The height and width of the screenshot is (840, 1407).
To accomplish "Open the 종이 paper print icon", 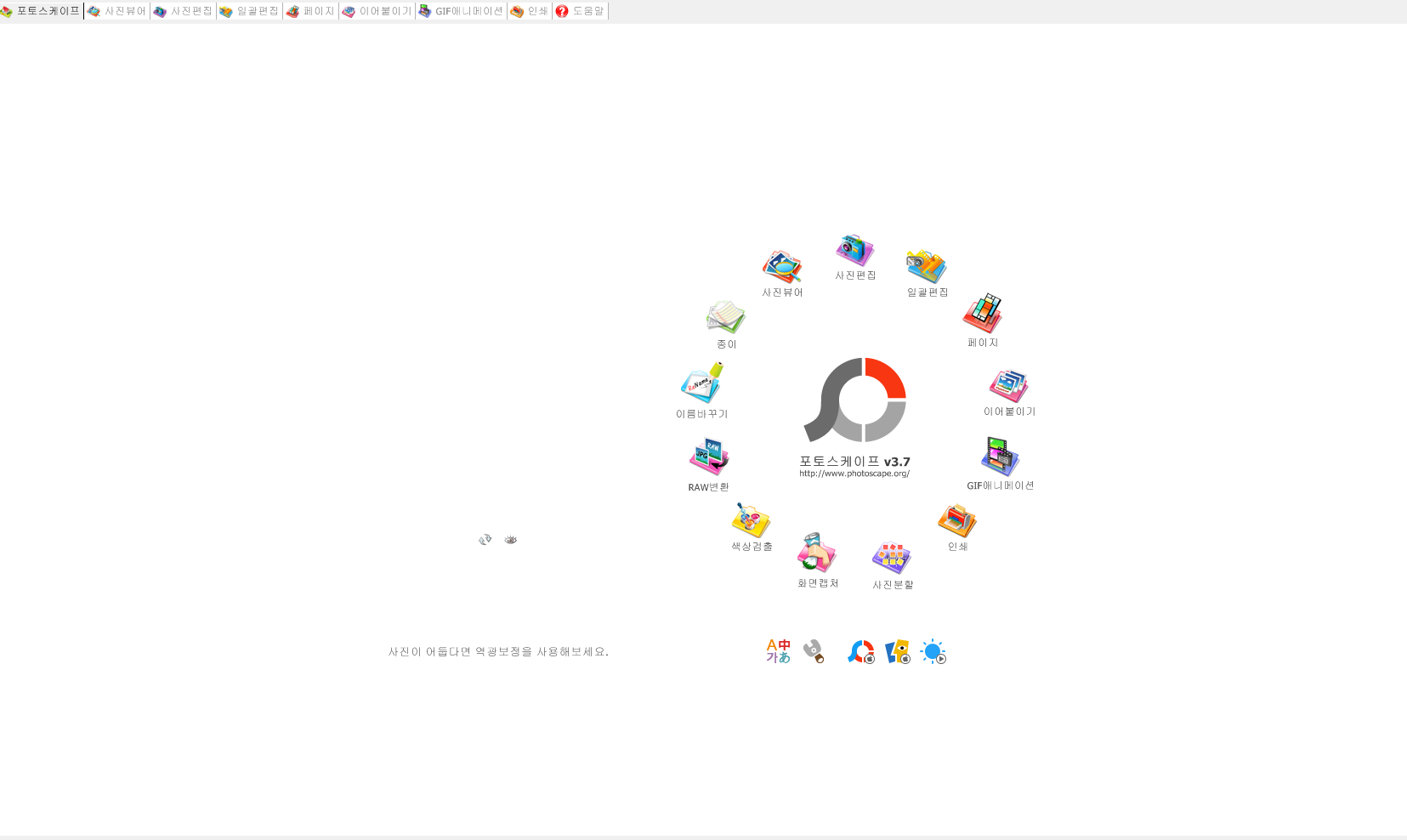I will click(726, 325).
